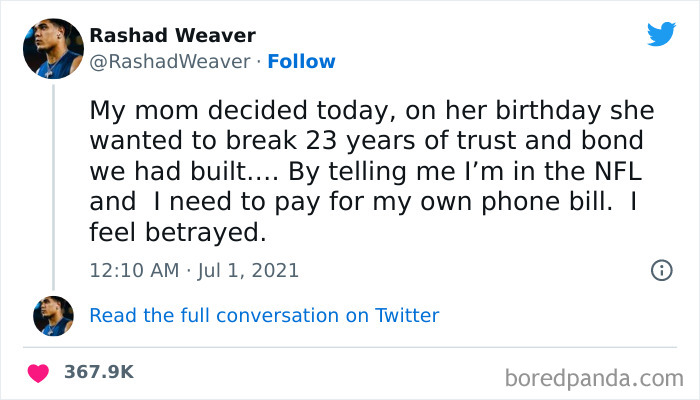The width and height of the screenshot is (700, 400).
Task: Click the @RashadWeaver handle
Action: 170,62
